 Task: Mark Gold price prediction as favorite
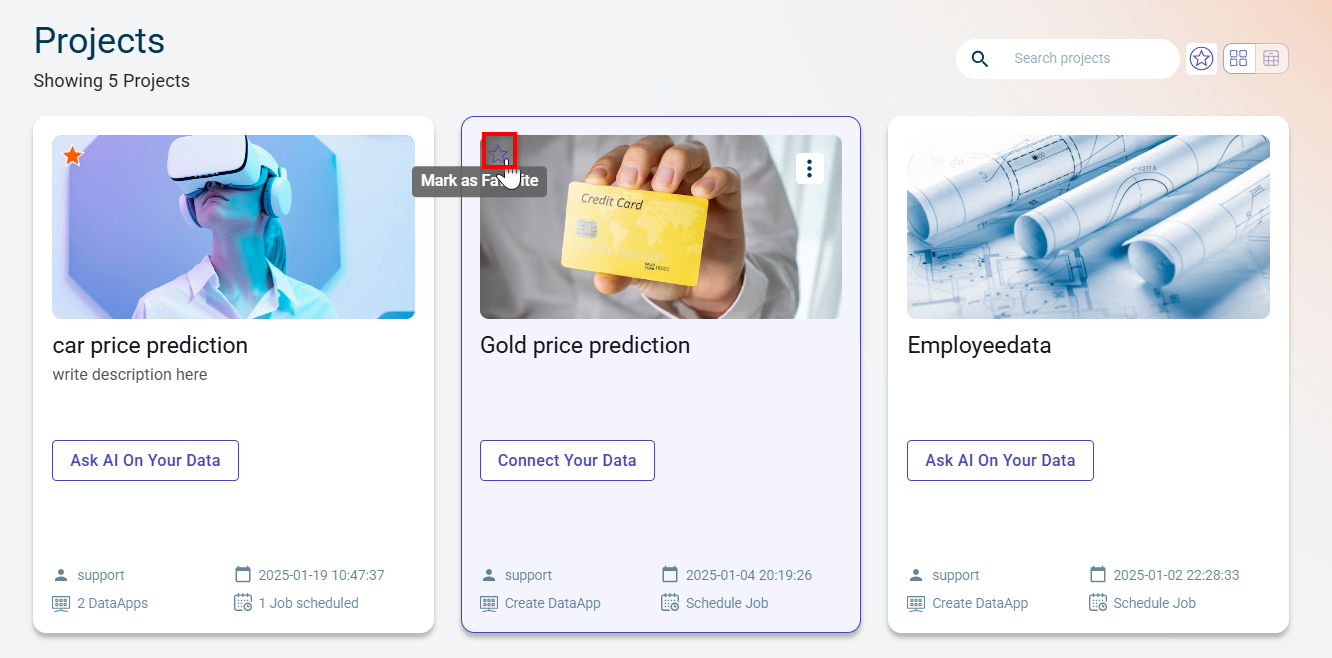click(499, 154)
